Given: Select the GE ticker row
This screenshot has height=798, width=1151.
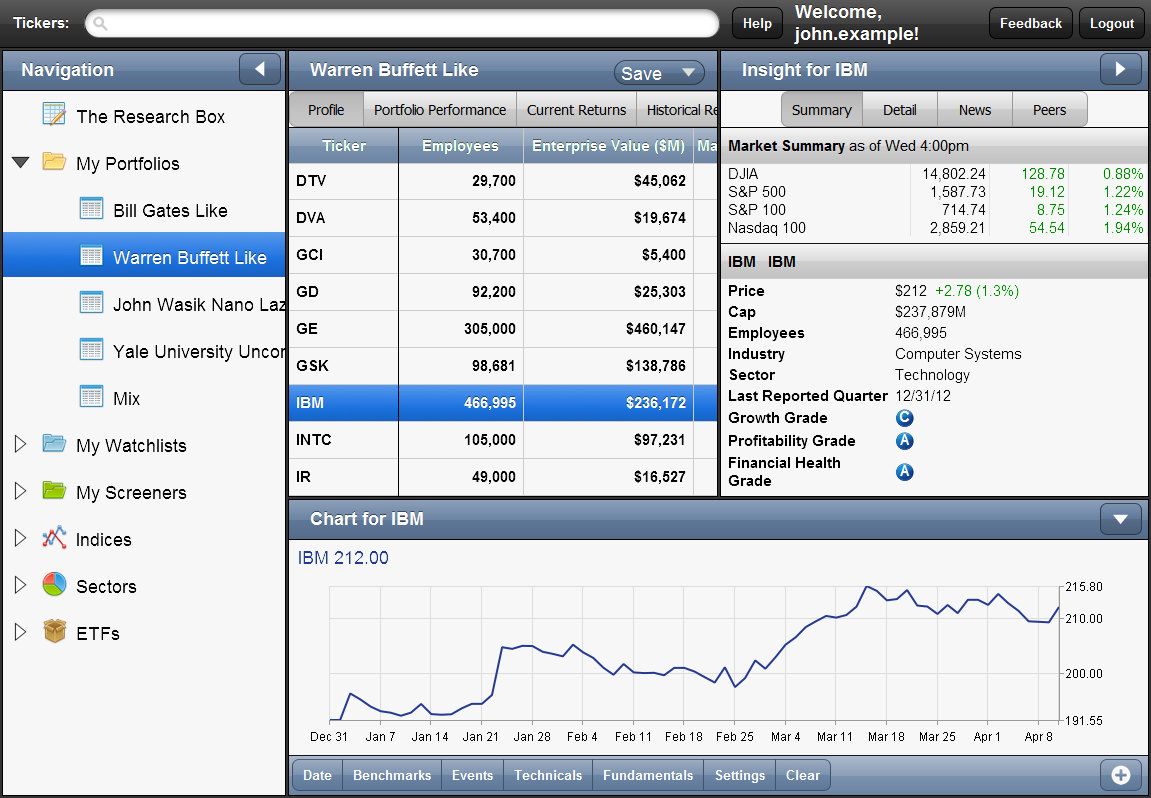Looking at the screenshot, I should (503, 329).
